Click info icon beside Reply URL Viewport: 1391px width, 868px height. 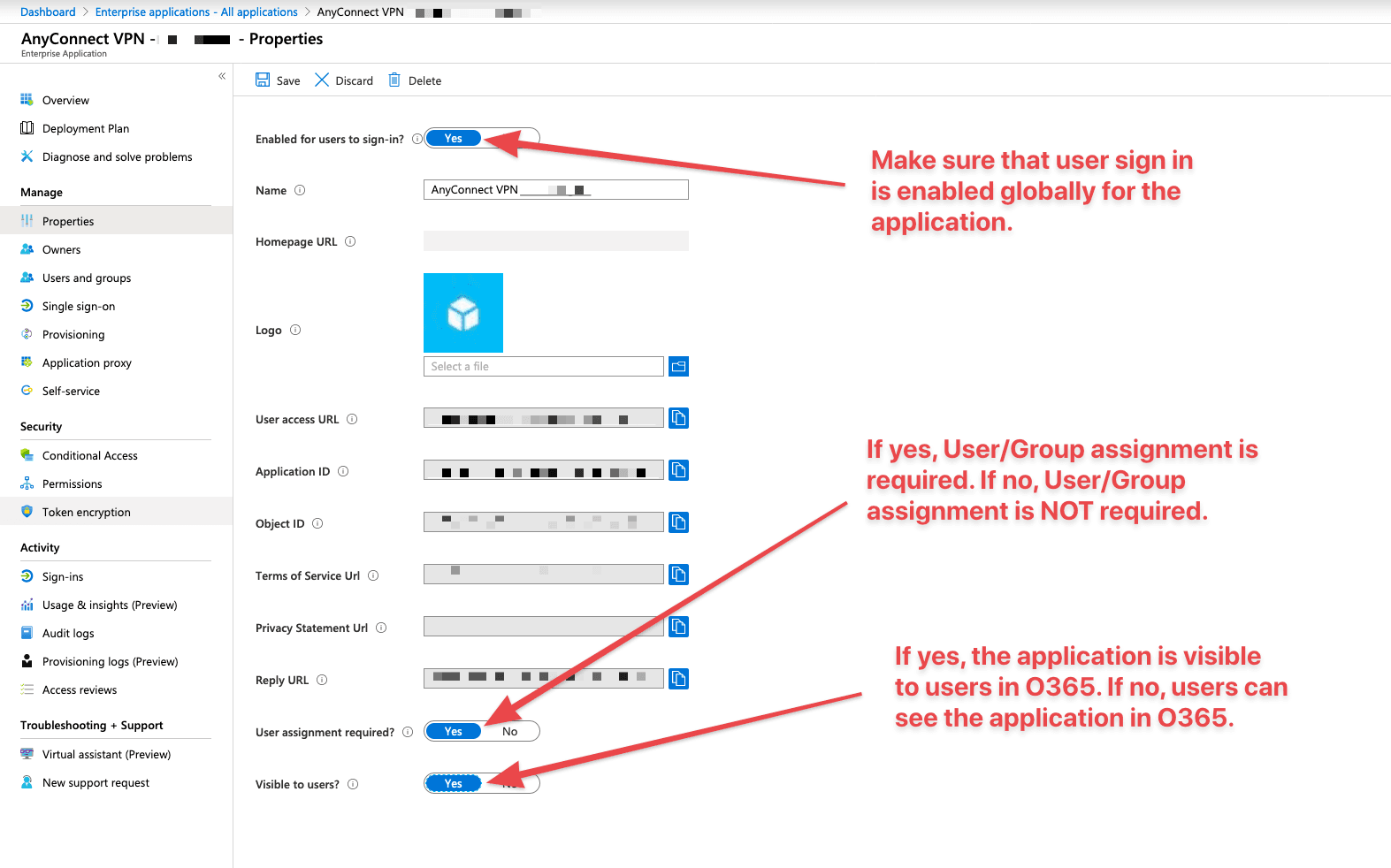coord(322,680)
